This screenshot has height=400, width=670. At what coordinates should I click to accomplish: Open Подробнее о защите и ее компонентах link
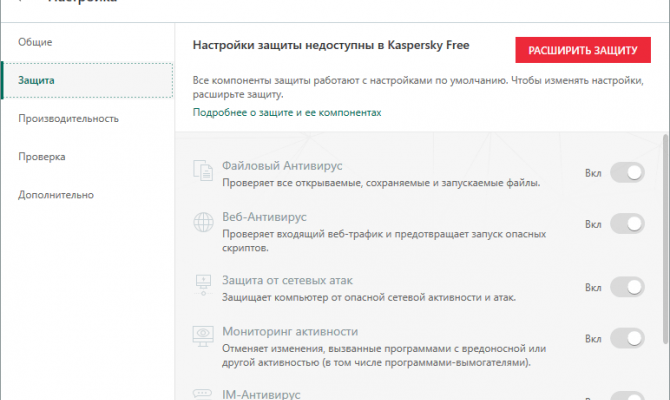pyautogui.click(x=287, y=112)
